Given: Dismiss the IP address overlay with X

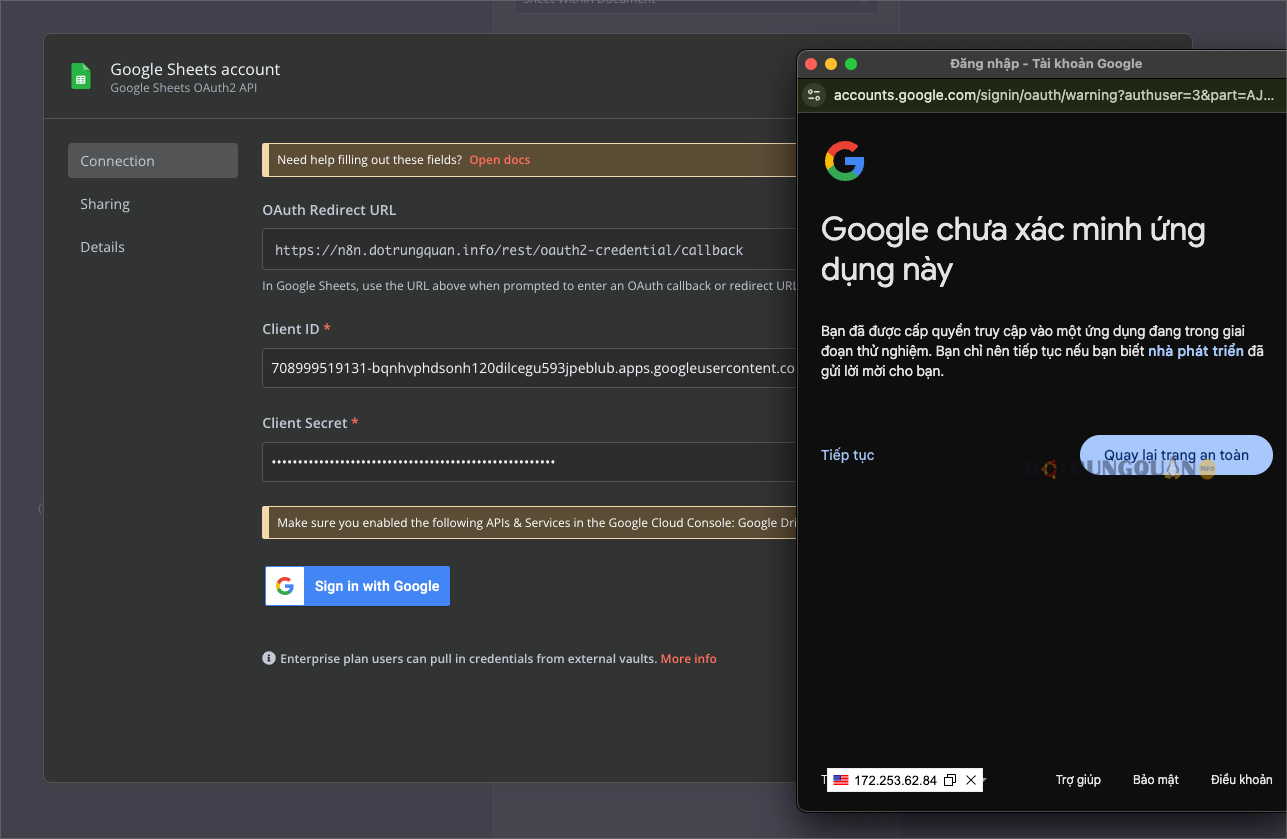Looking at the screenshot, I should coord(971,780).
